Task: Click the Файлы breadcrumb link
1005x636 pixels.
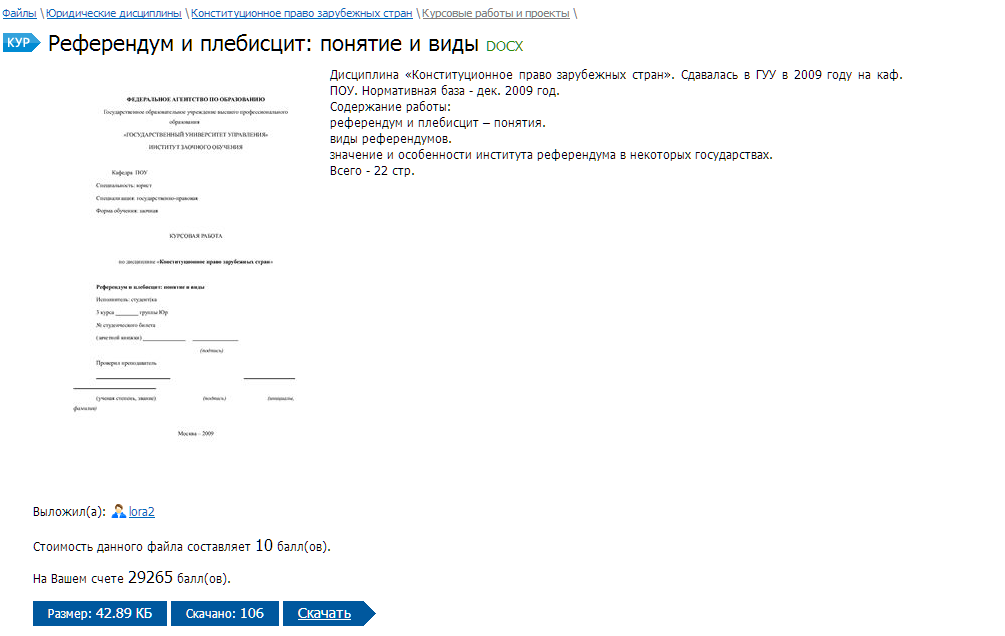Action: (x=20, y=14)
